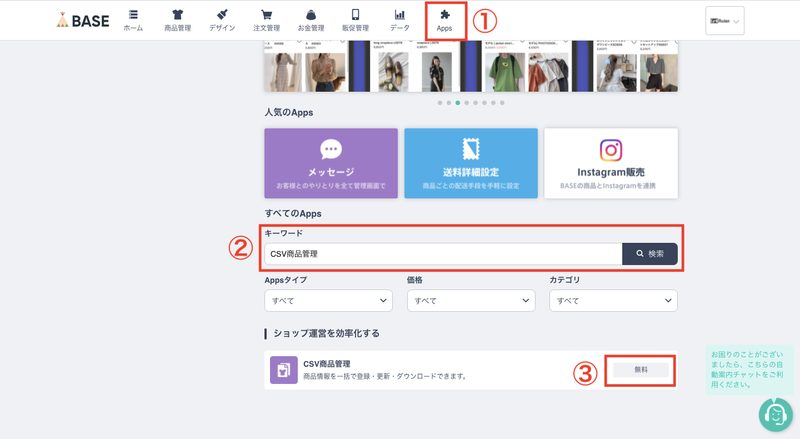Open 注文管理 from the navigation bar
The height and width of the screenshot is (439, 800).
pyautogui.click(x=266, y=21)
